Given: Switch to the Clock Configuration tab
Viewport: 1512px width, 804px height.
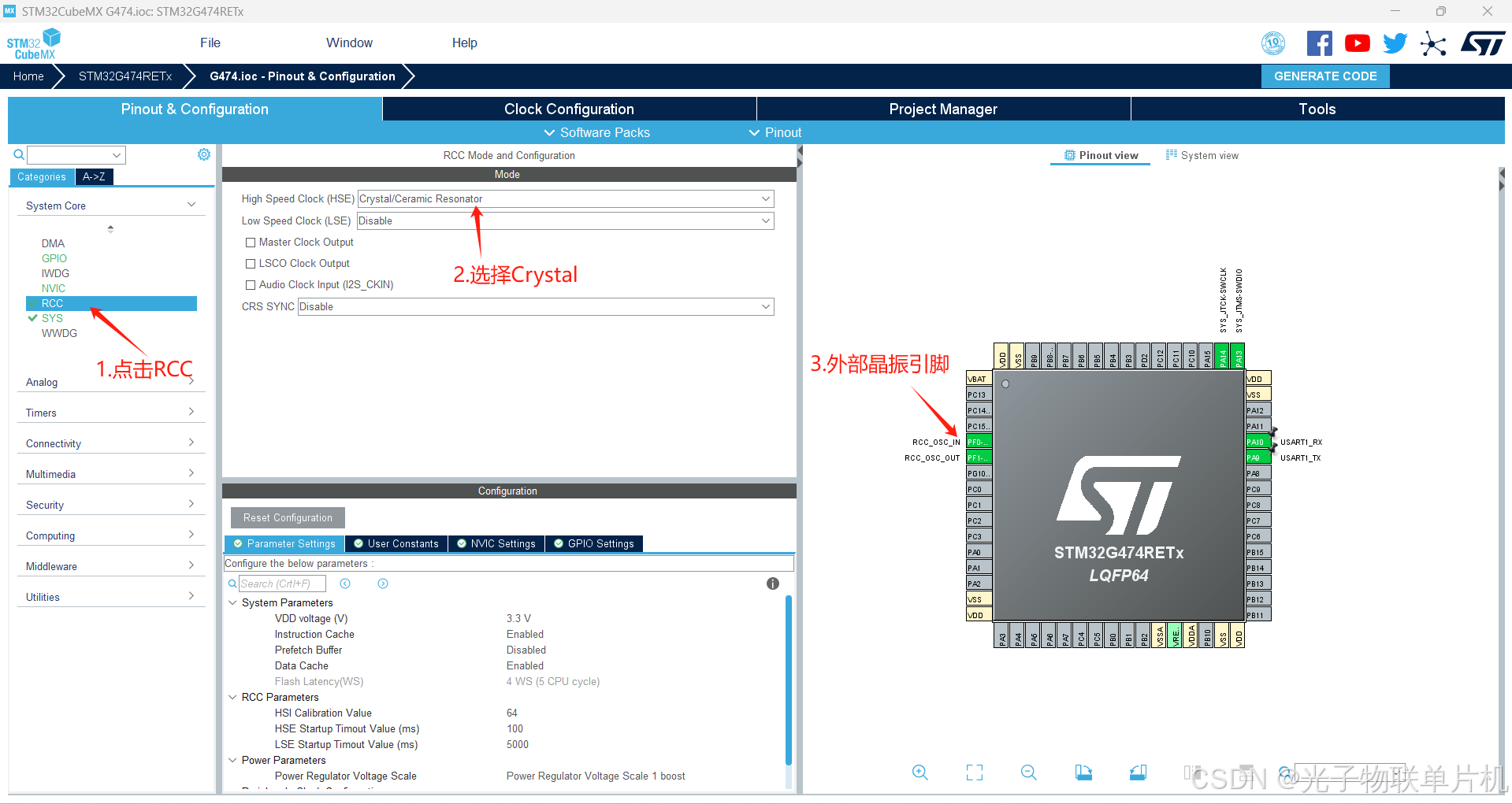Looking at the screenshot, I should pos(569,109).
